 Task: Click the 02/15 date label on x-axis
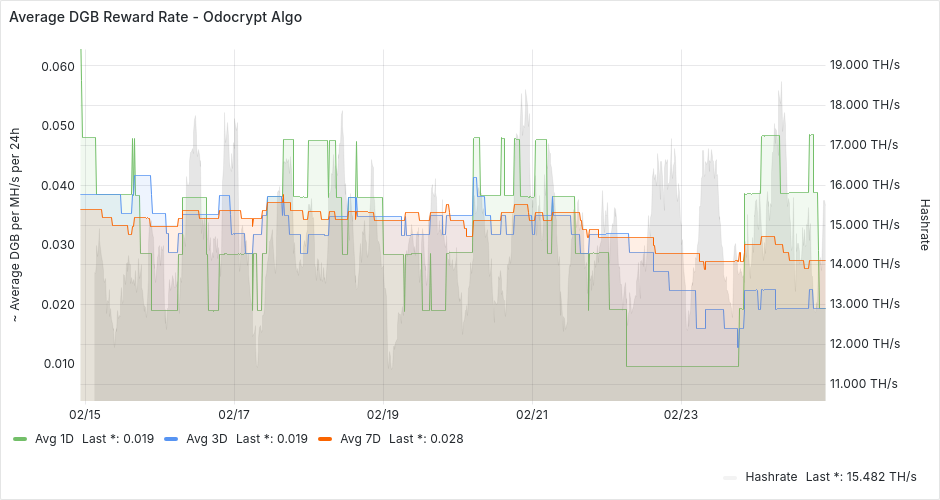(x=84, y=413)
